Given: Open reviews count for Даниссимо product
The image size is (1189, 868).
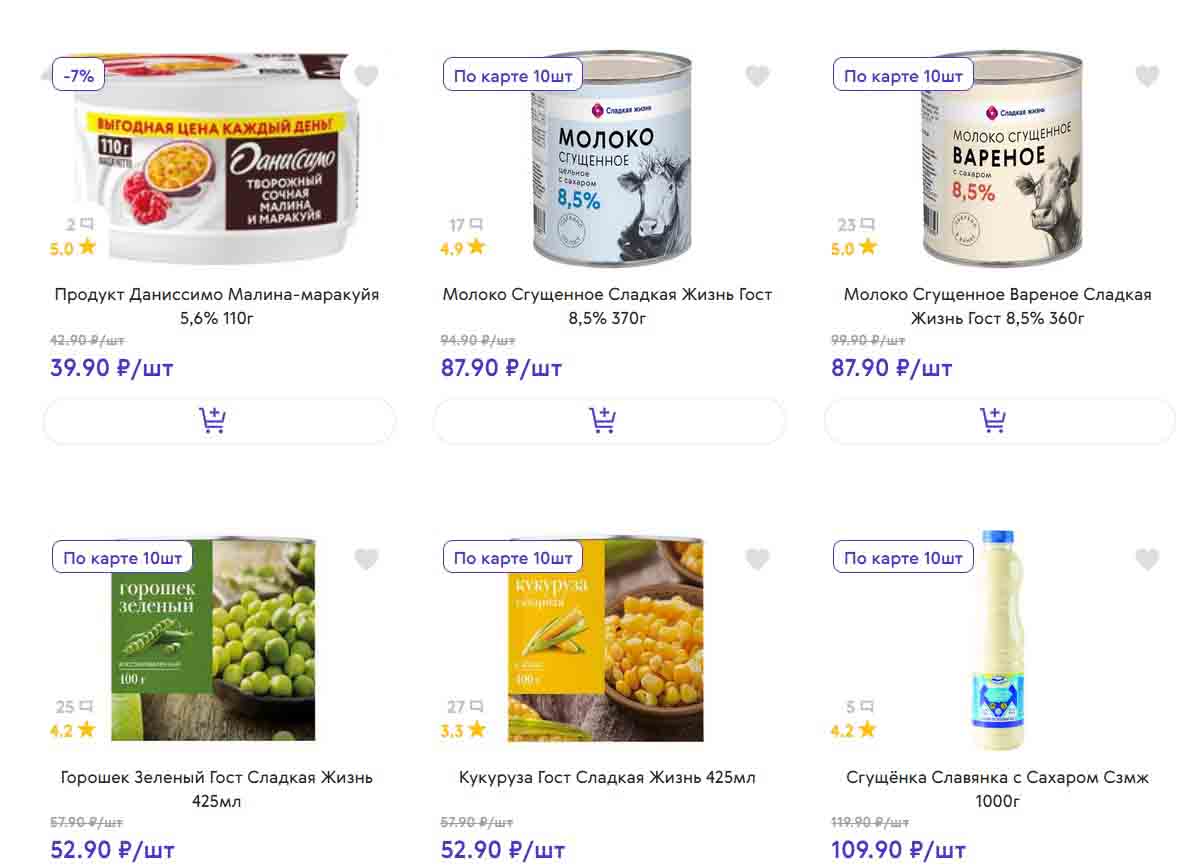Looking at the screenshot, I should 79,225.
